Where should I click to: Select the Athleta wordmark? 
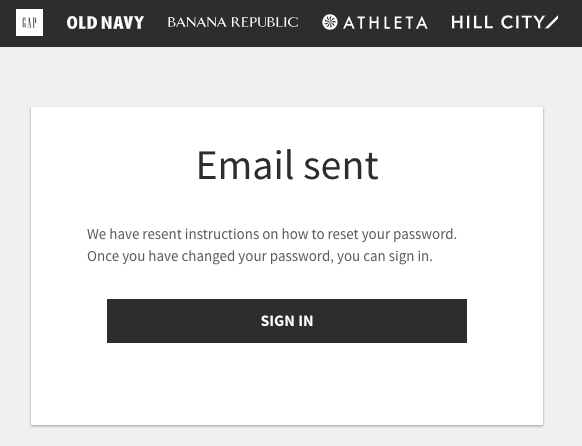tap(385, 23)
